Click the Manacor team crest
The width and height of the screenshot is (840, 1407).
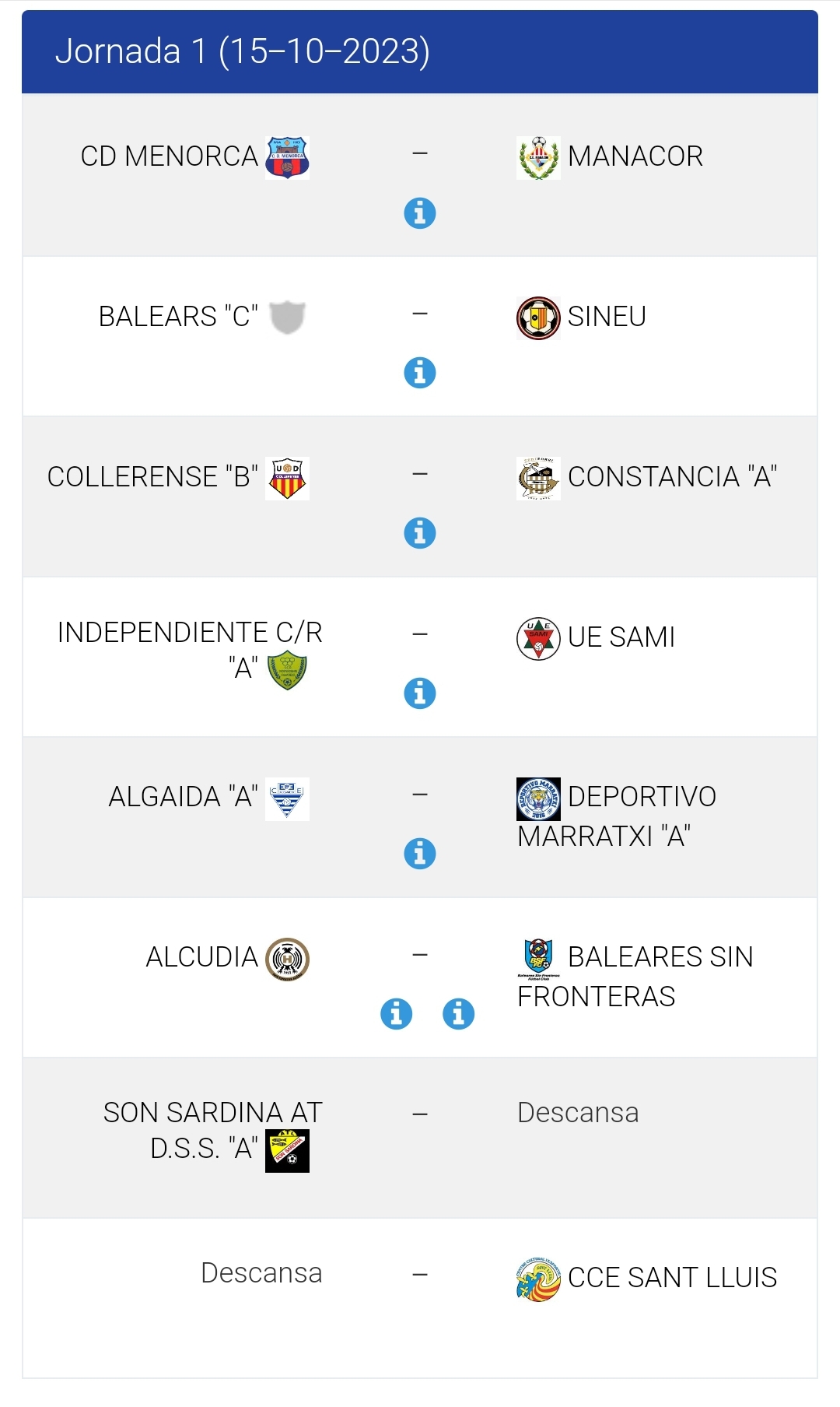(538, 157)
